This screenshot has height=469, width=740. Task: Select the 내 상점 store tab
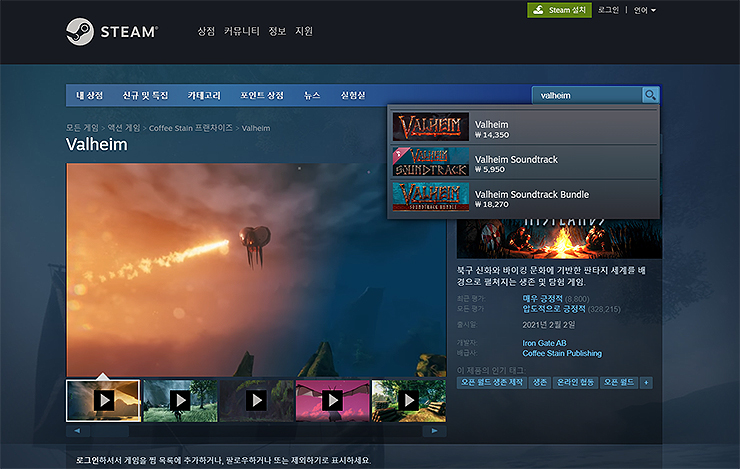click(89, 95)
